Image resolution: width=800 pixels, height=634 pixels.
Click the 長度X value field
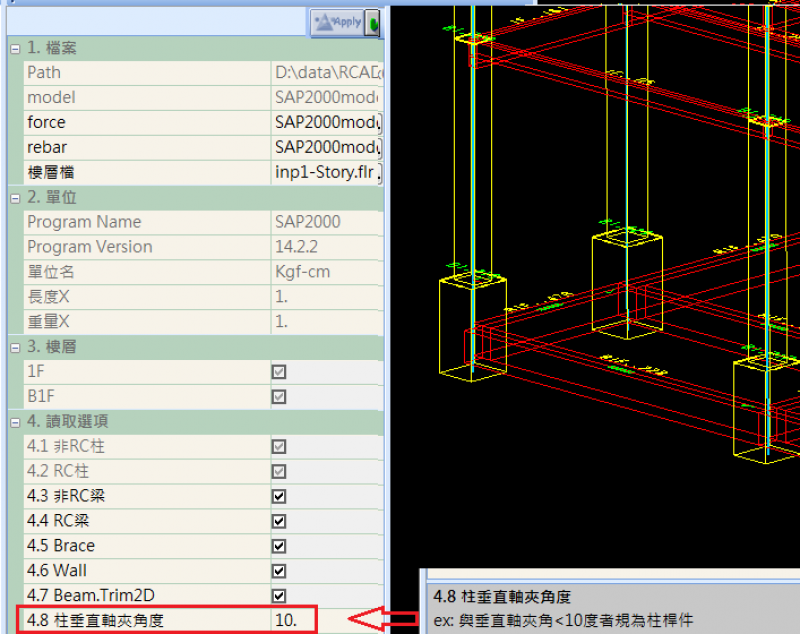pos(327,297)
